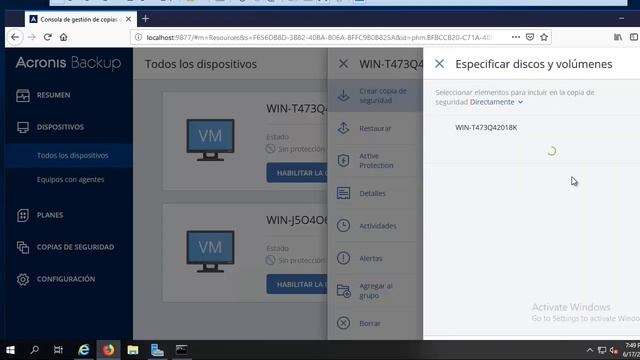This screenshot has width=640, height=360.
Task: Click the browser address bar URL
Action: pos(320,37)
